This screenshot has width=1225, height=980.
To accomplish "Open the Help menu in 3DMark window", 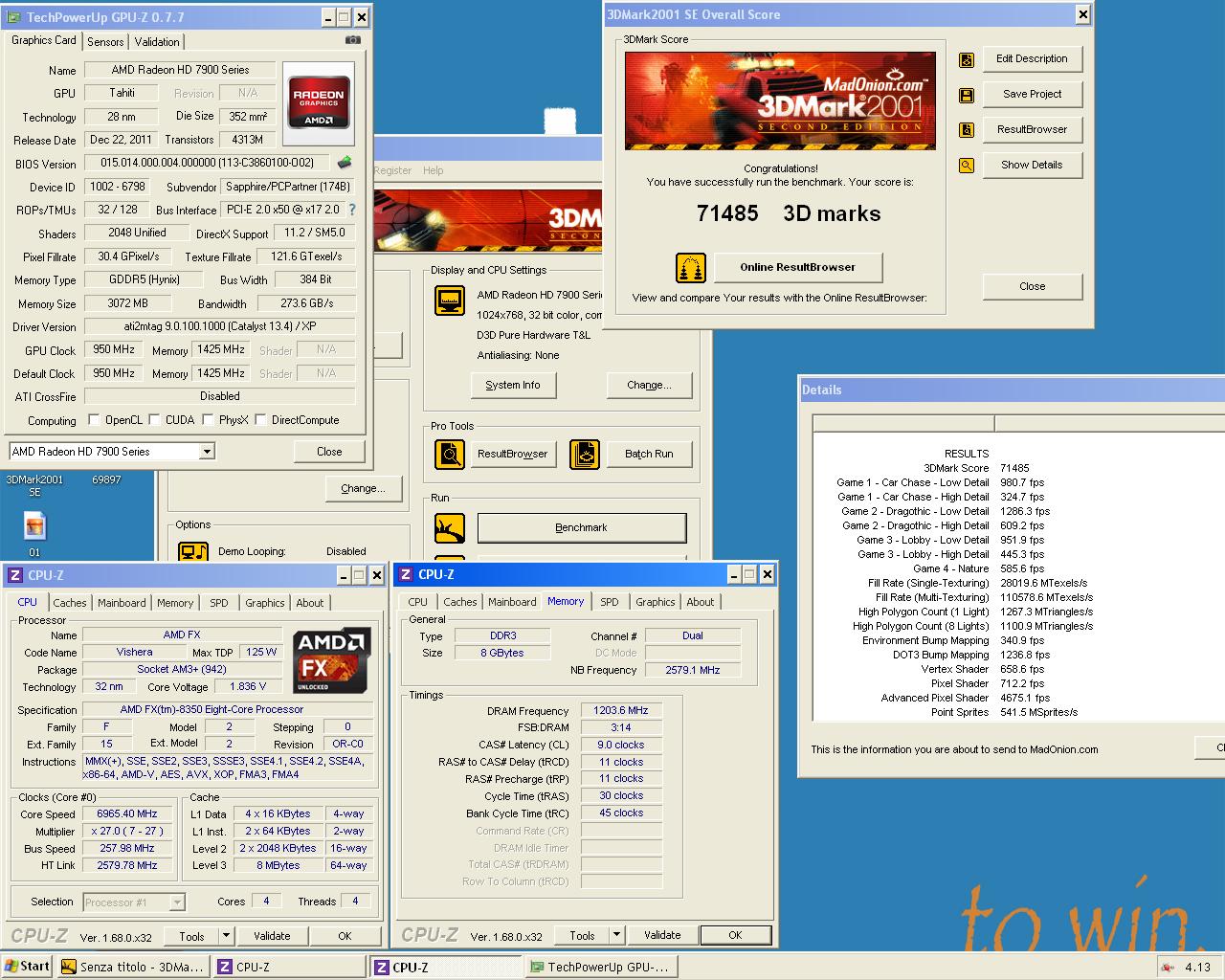I will pyautogui.click(x=434, y=170).
